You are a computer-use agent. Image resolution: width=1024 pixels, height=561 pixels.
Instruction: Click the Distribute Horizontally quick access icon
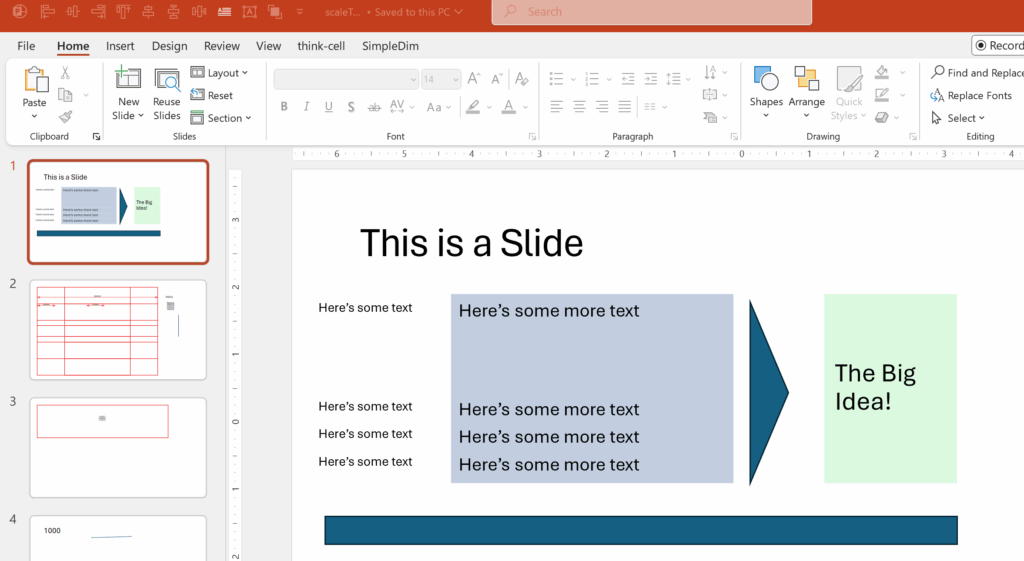[x=199, y=11]
